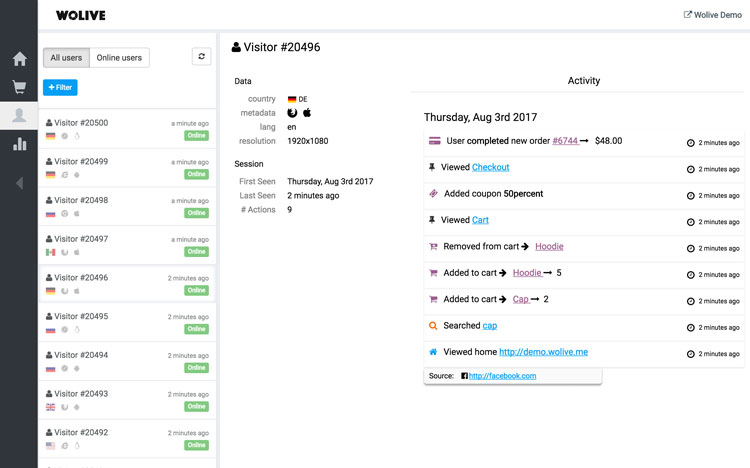Click the coupon tag icon beside Added coupon
The width and height of the screenshot is (750, 468).
(433, 193)
